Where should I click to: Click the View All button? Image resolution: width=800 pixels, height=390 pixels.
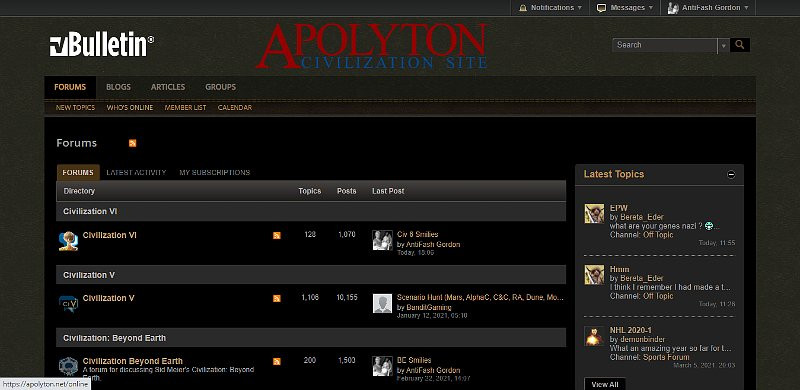click(605, 384)
